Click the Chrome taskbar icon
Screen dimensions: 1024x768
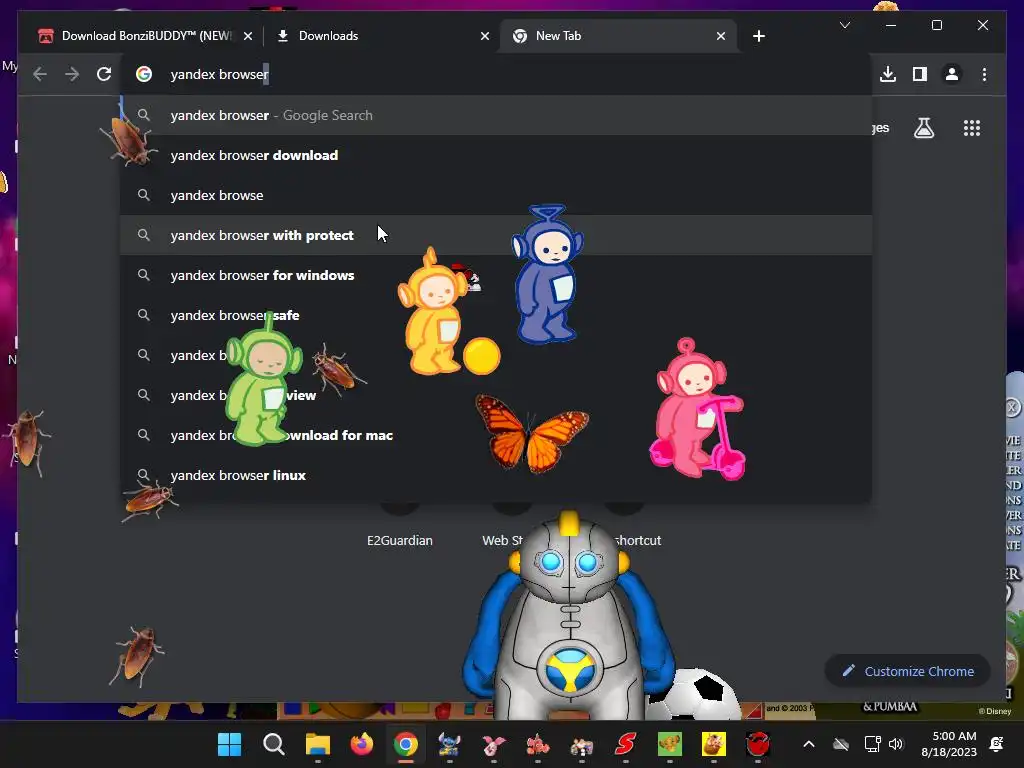click(406, 744)
